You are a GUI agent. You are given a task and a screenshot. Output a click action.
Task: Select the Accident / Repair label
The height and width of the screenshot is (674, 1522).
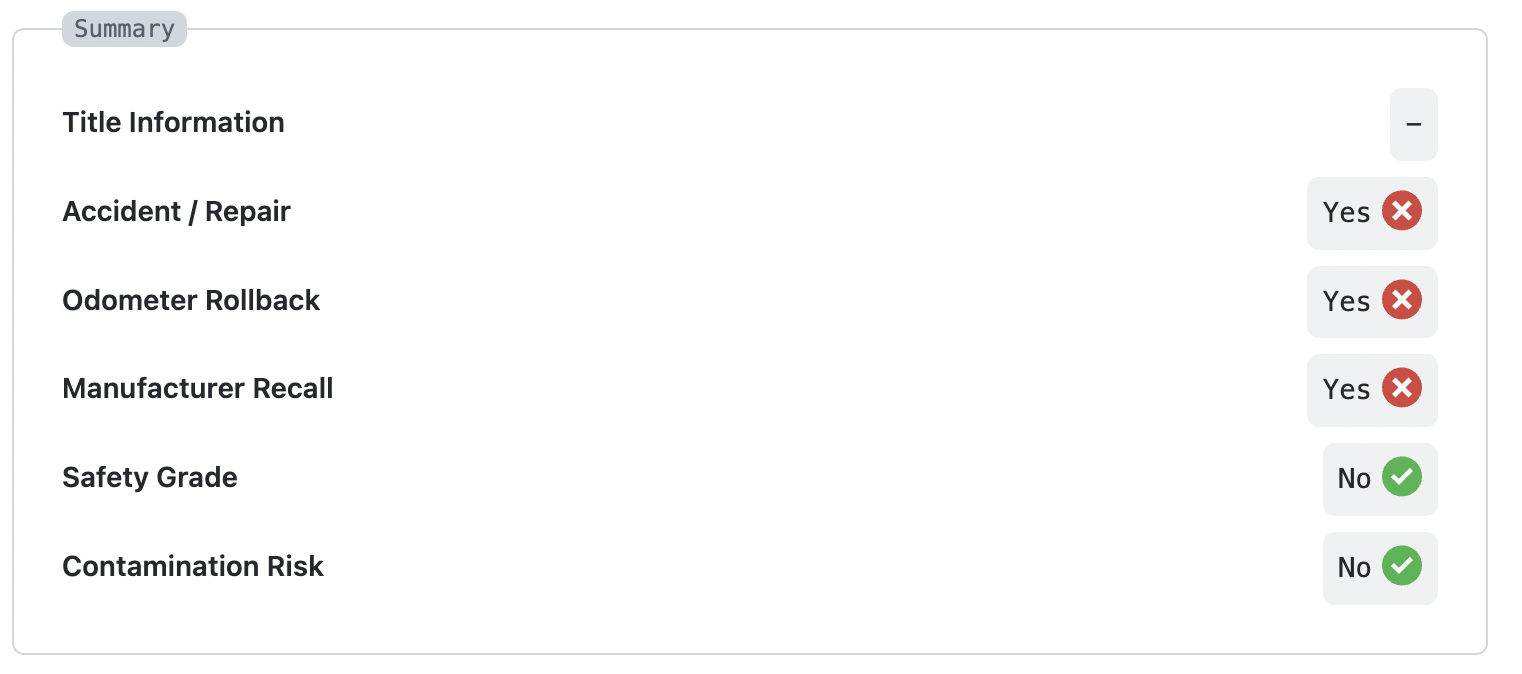(x=176, y=212)
